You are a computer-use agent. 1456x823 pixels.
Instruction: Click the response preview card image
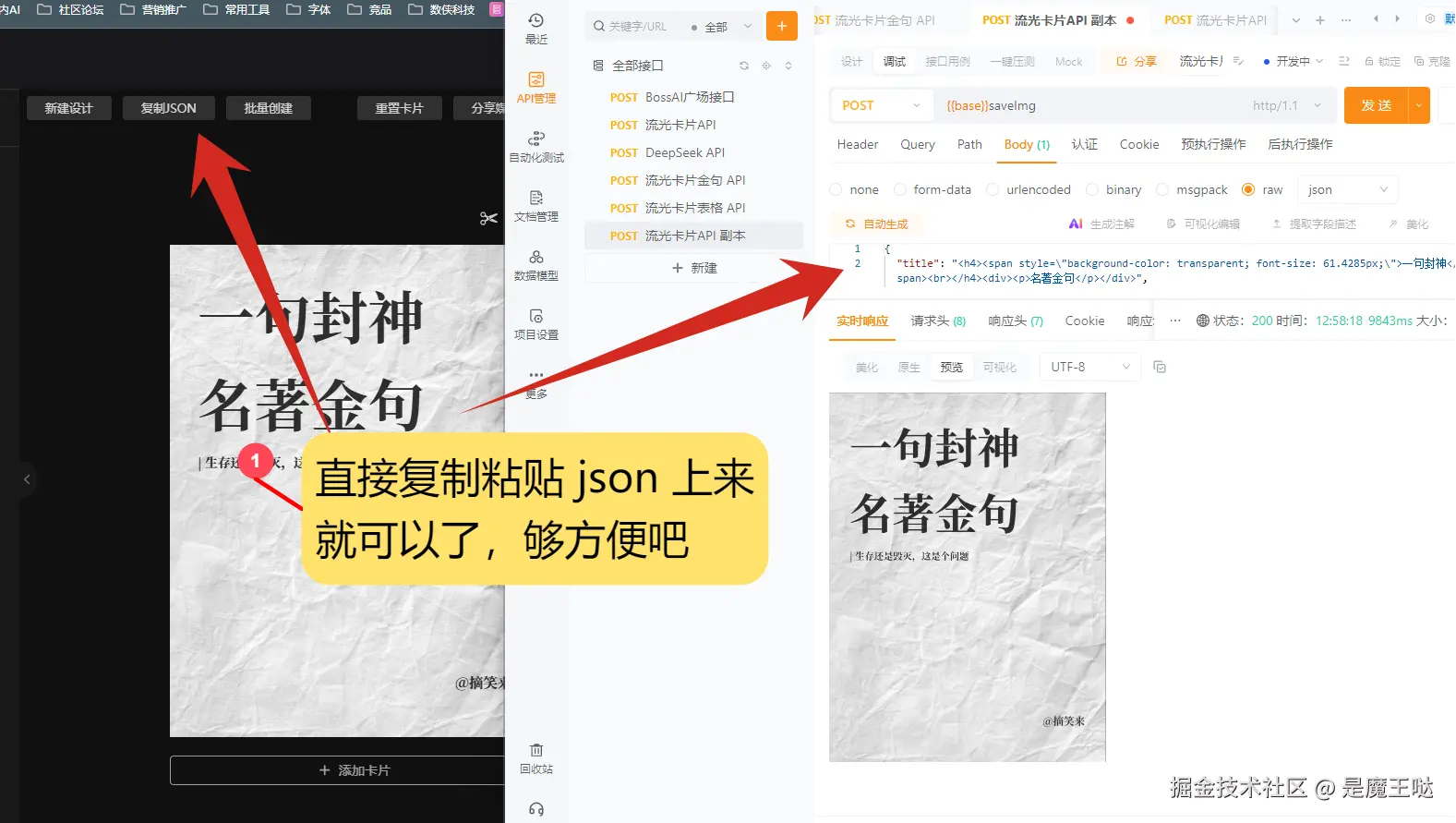click(x=968, y=577)
